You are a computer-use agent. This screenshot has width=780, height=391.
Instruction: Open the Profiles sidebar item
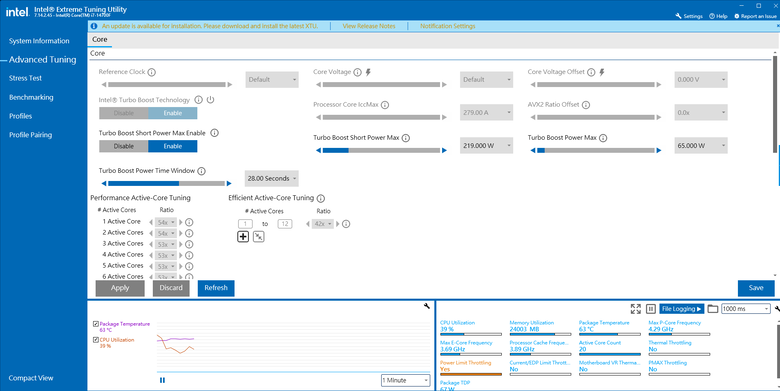[20, 116]
